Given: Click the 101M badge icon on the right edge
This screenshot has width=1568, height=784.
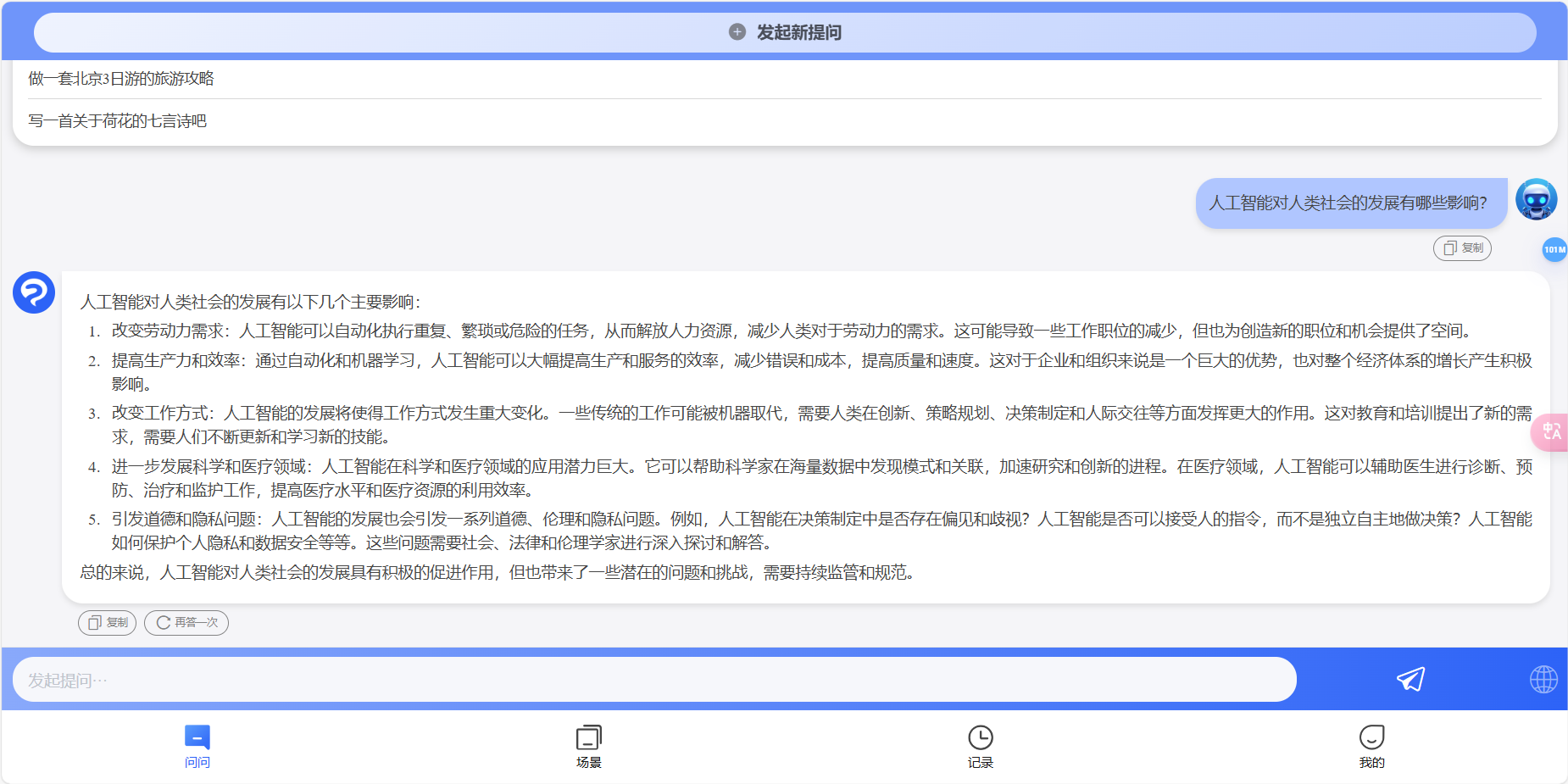Looking at the screenshot, I should pyautogui.click(x=1554, y=250).
